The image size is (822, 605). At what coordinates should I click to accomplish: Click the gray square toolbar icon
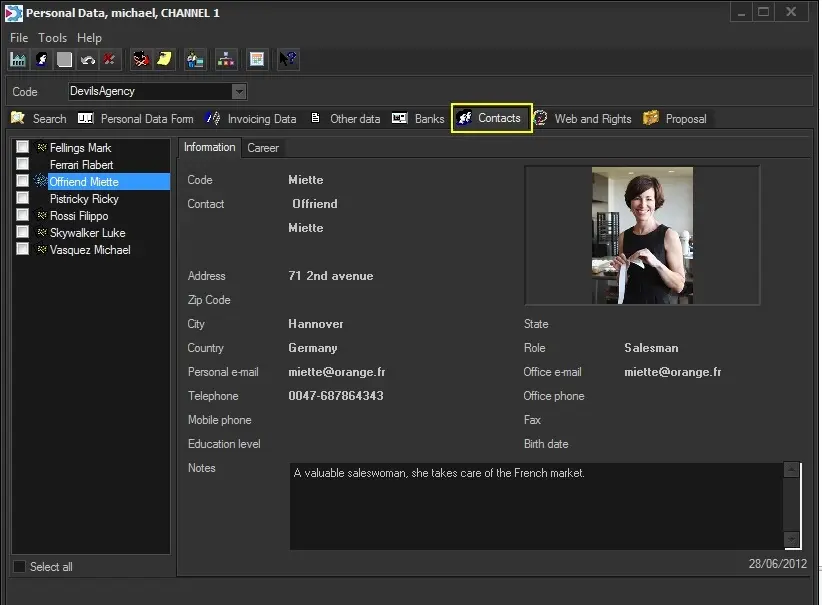[x=65, y=60]
